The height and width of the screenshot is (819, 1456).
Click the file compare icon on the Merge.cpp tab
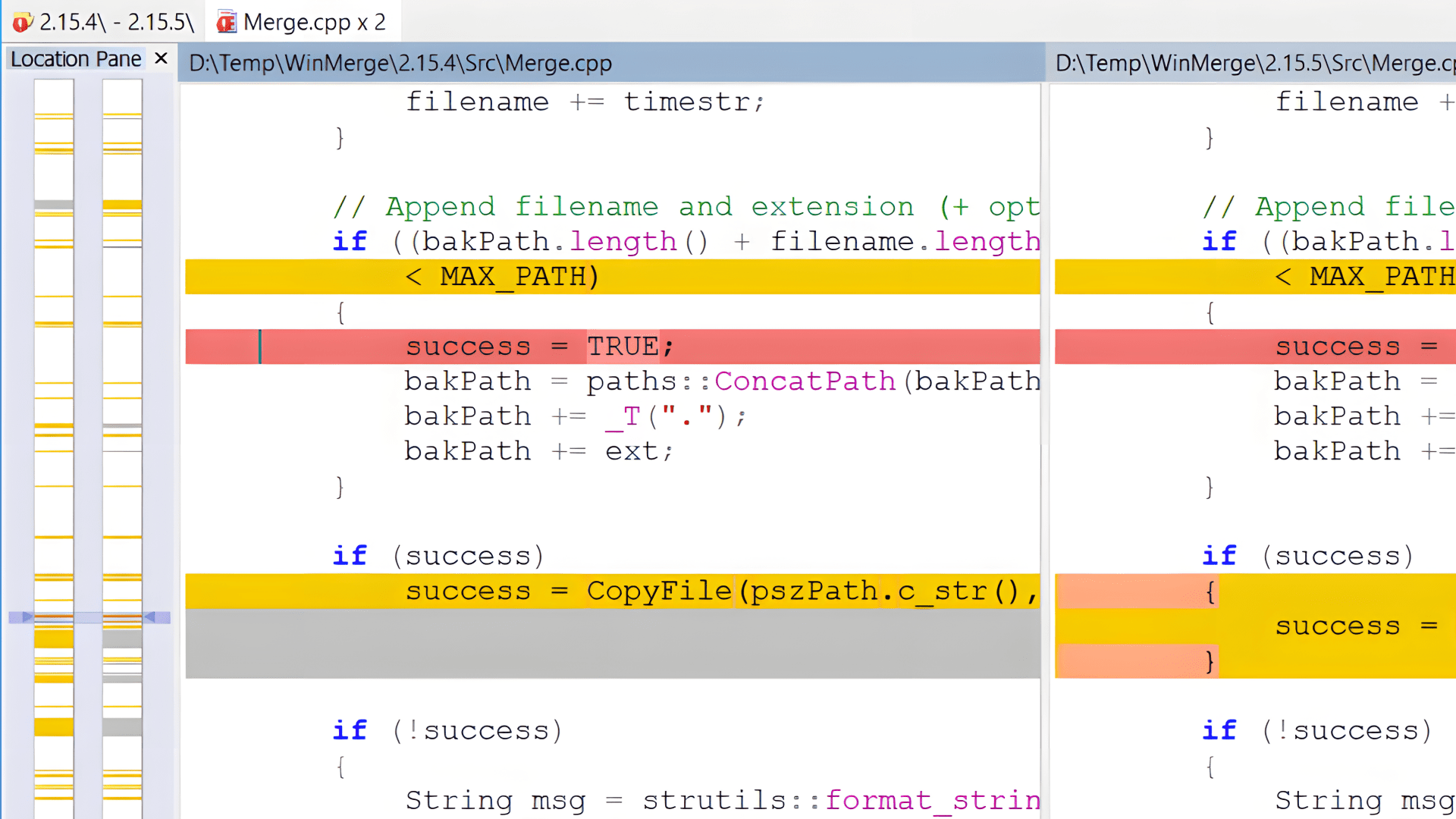coord(226,22)
